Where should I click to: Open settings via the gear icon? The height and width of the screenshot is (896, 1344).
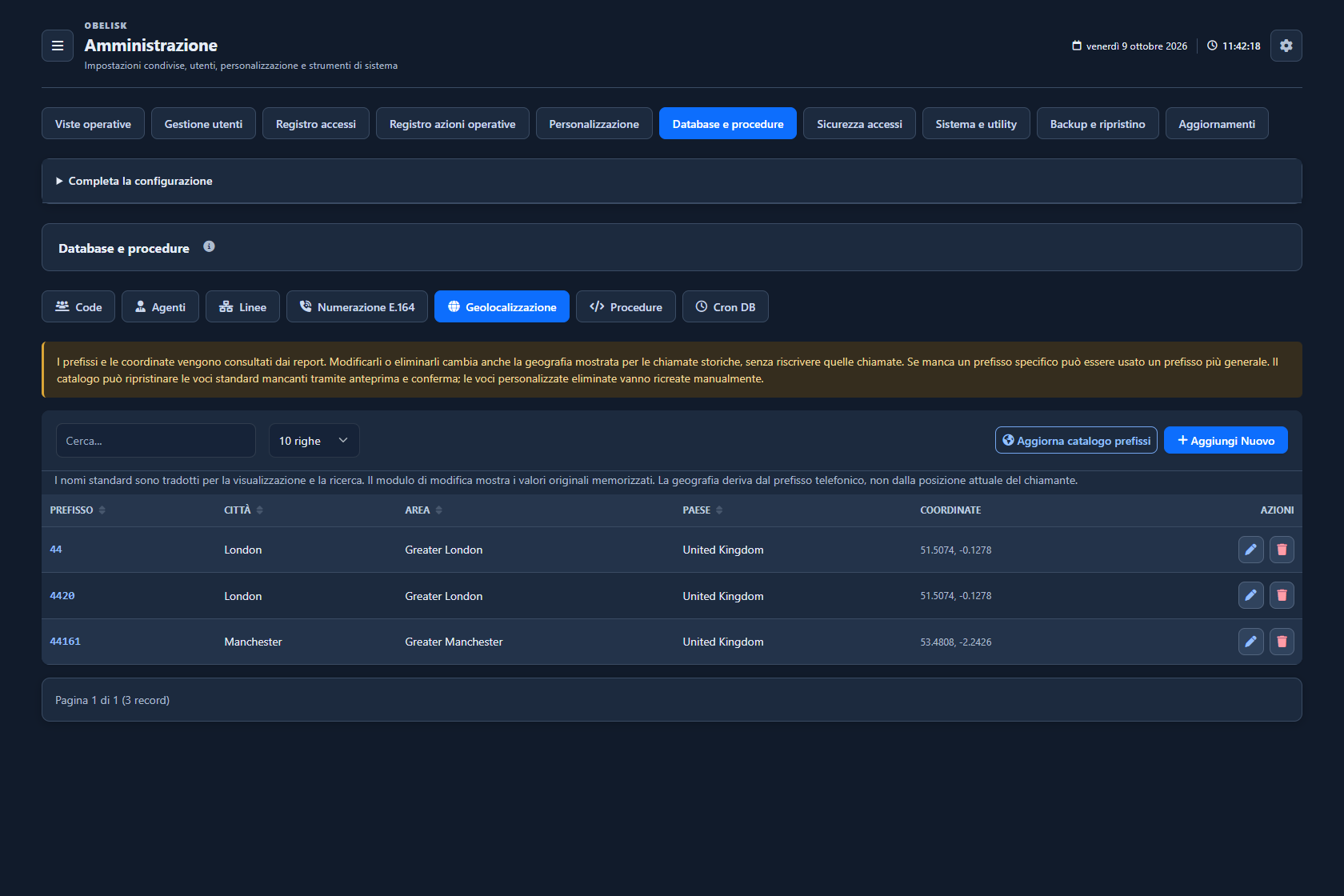pyautogui.click(x=1286, y=46)
